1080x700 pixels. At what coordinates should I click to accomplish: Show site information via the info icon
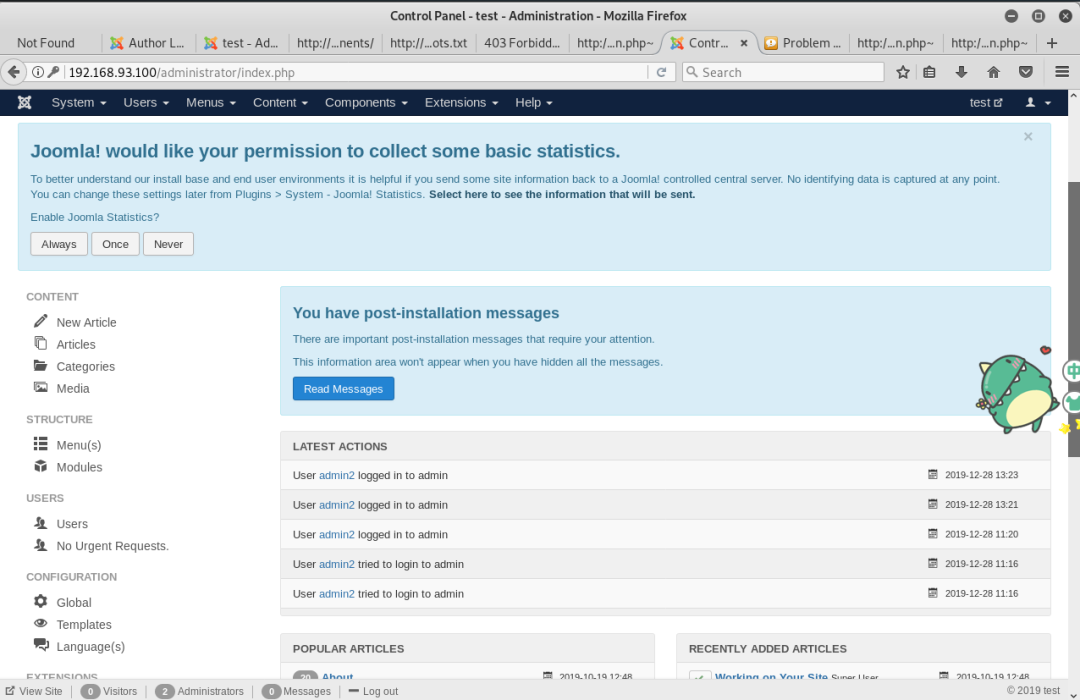coord(38,72)
